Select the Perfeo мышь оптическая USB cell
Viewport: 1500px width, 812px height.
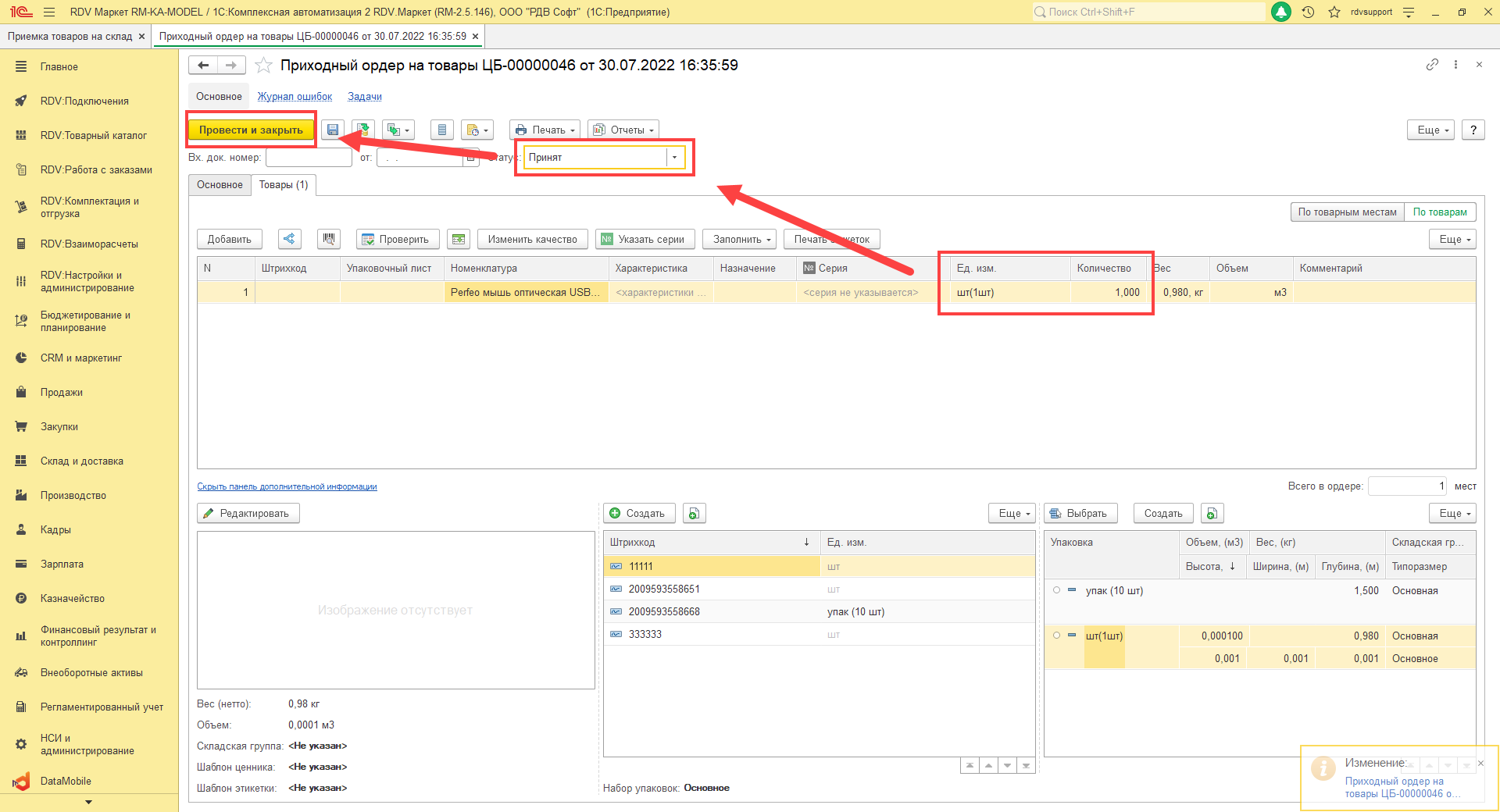(526, 292)
